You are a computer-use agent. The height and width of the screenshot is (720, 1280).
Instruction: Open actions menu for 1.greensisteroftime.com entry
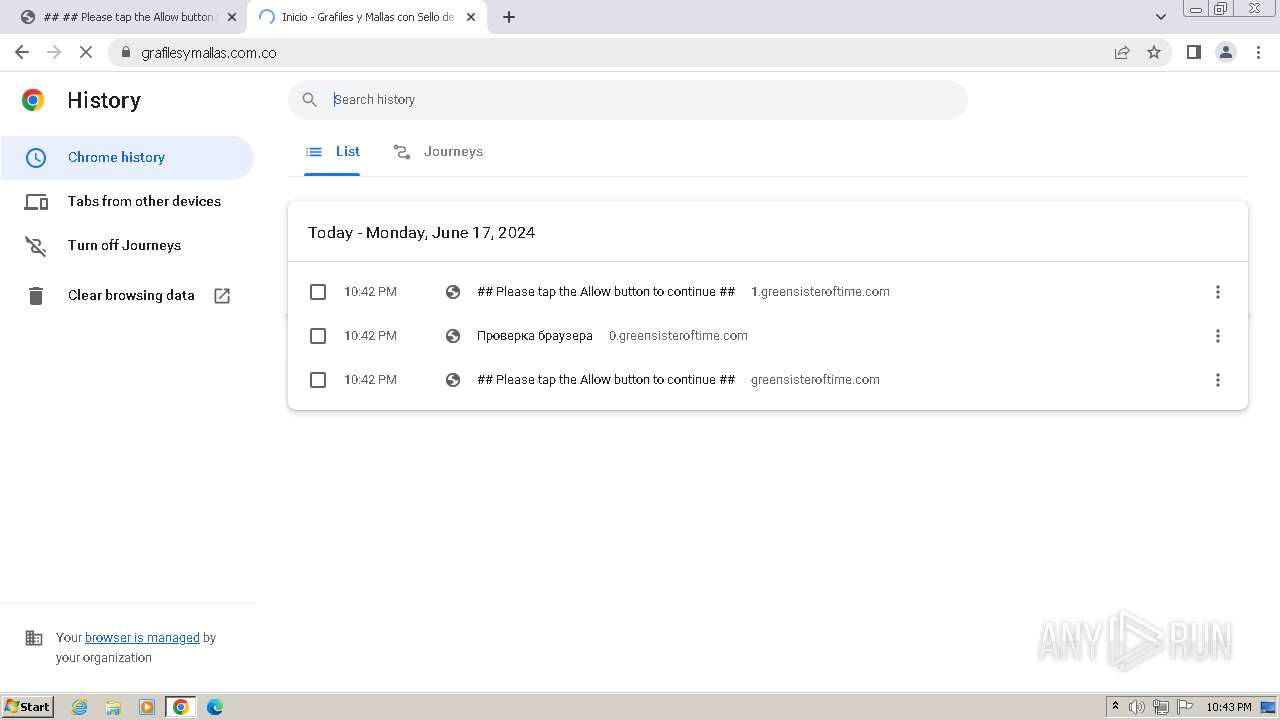pyautogui.click(x=1217, y=292)
